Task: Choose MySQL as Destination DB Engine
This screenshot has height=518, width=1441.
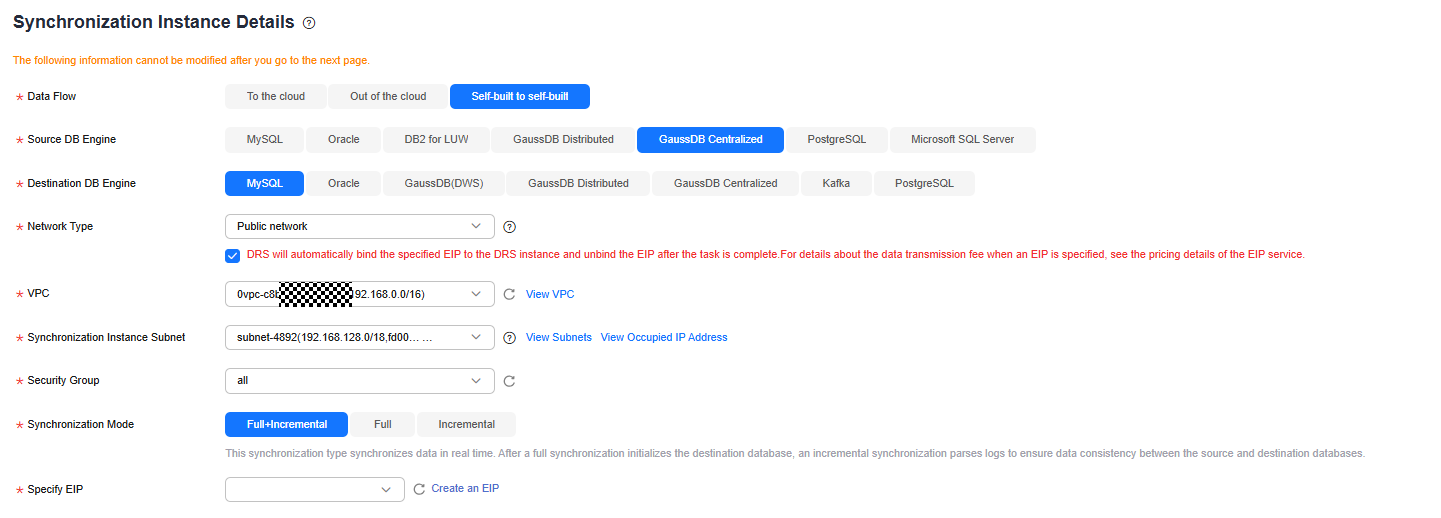Action: coord(265,184)
